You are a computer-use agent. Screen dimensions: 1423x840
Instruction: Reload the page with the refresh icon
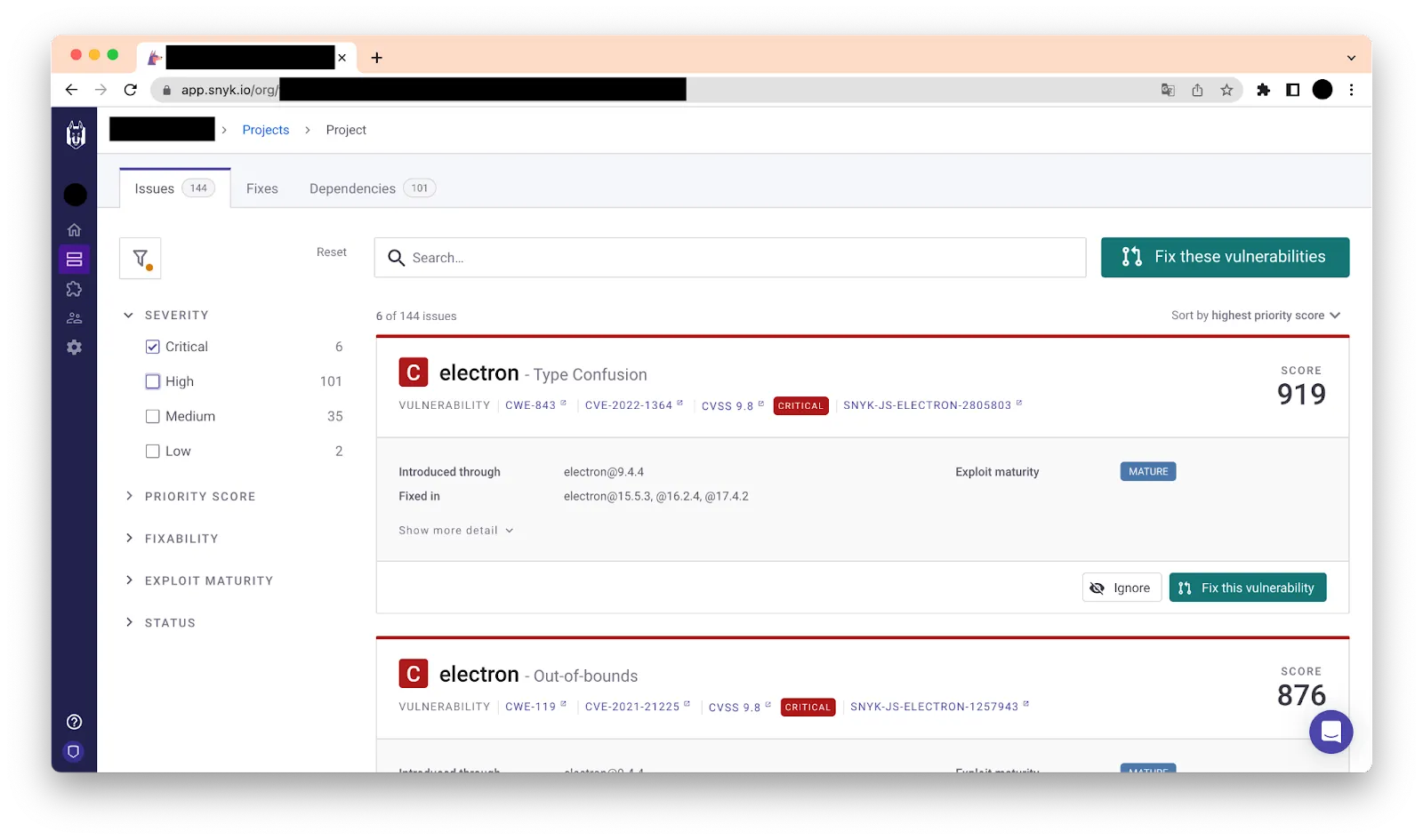point(131,90)
